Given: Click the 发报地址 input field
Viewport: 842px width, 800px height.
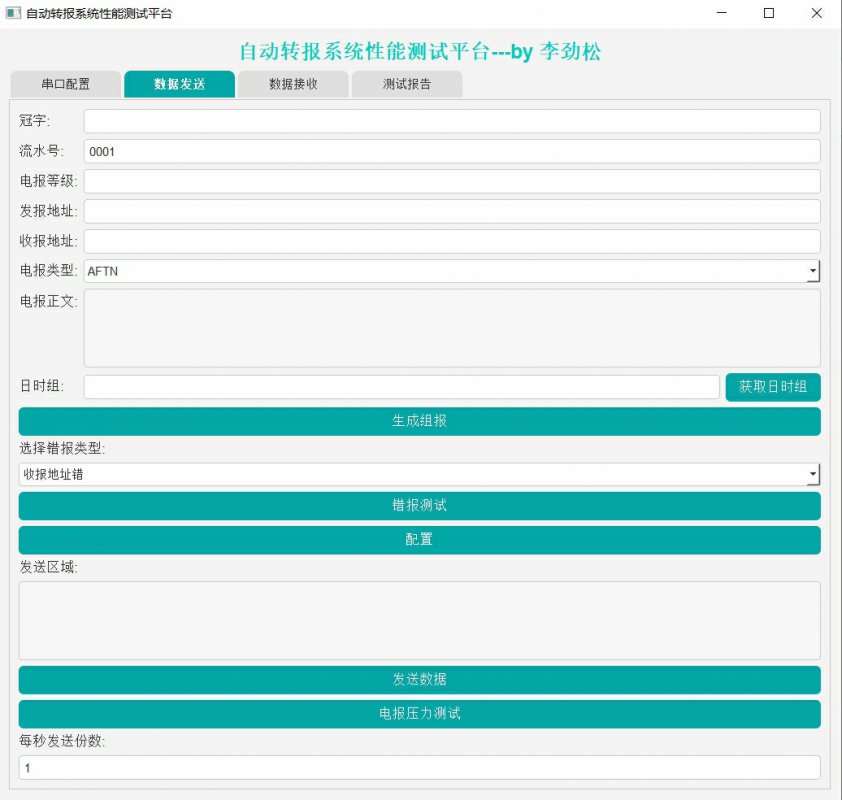Looking at the screenshot, I should pos(450,211).
